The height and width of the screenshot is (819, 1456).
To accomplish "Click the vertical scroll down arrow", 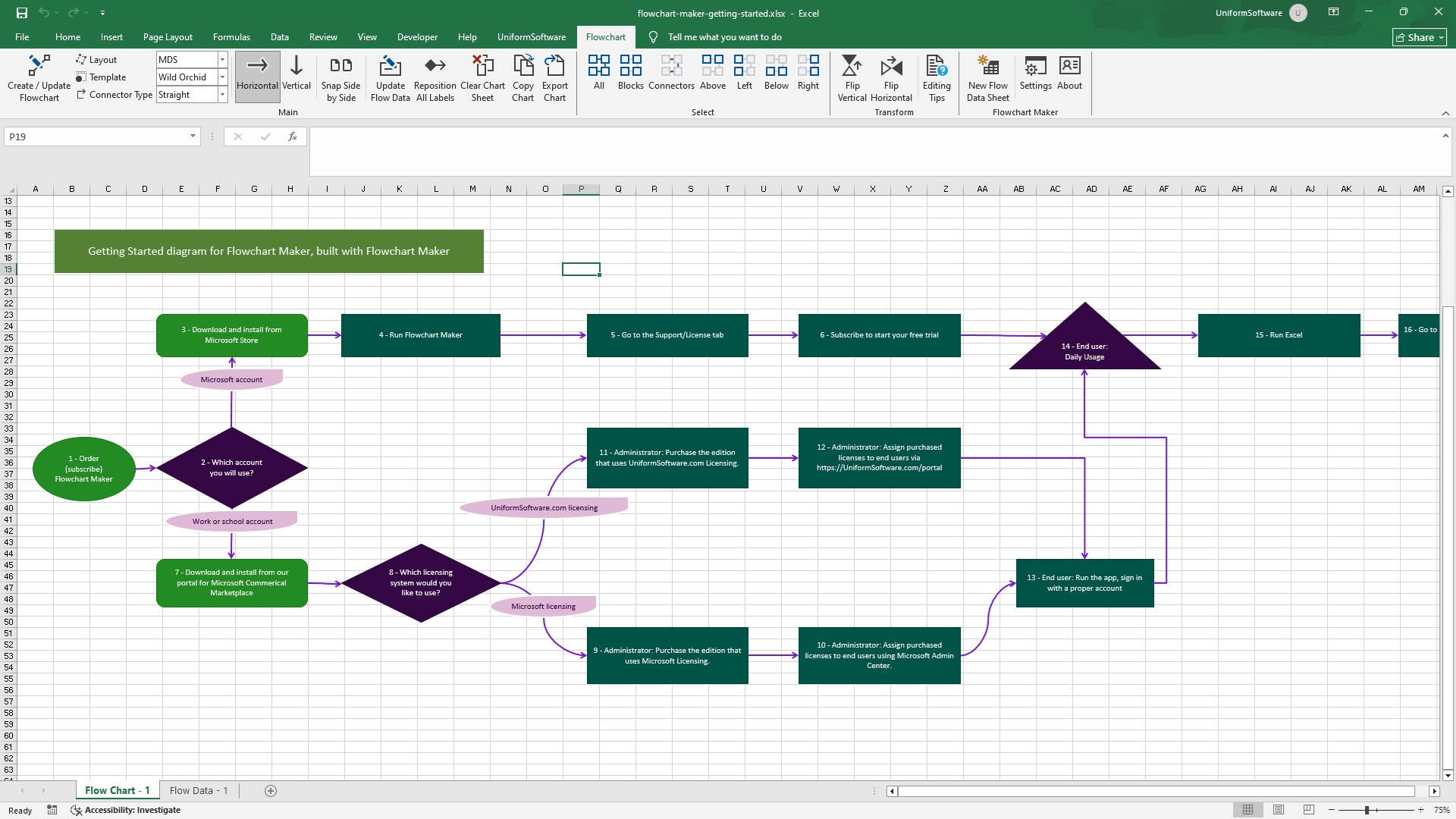I will pos(1448,776).
